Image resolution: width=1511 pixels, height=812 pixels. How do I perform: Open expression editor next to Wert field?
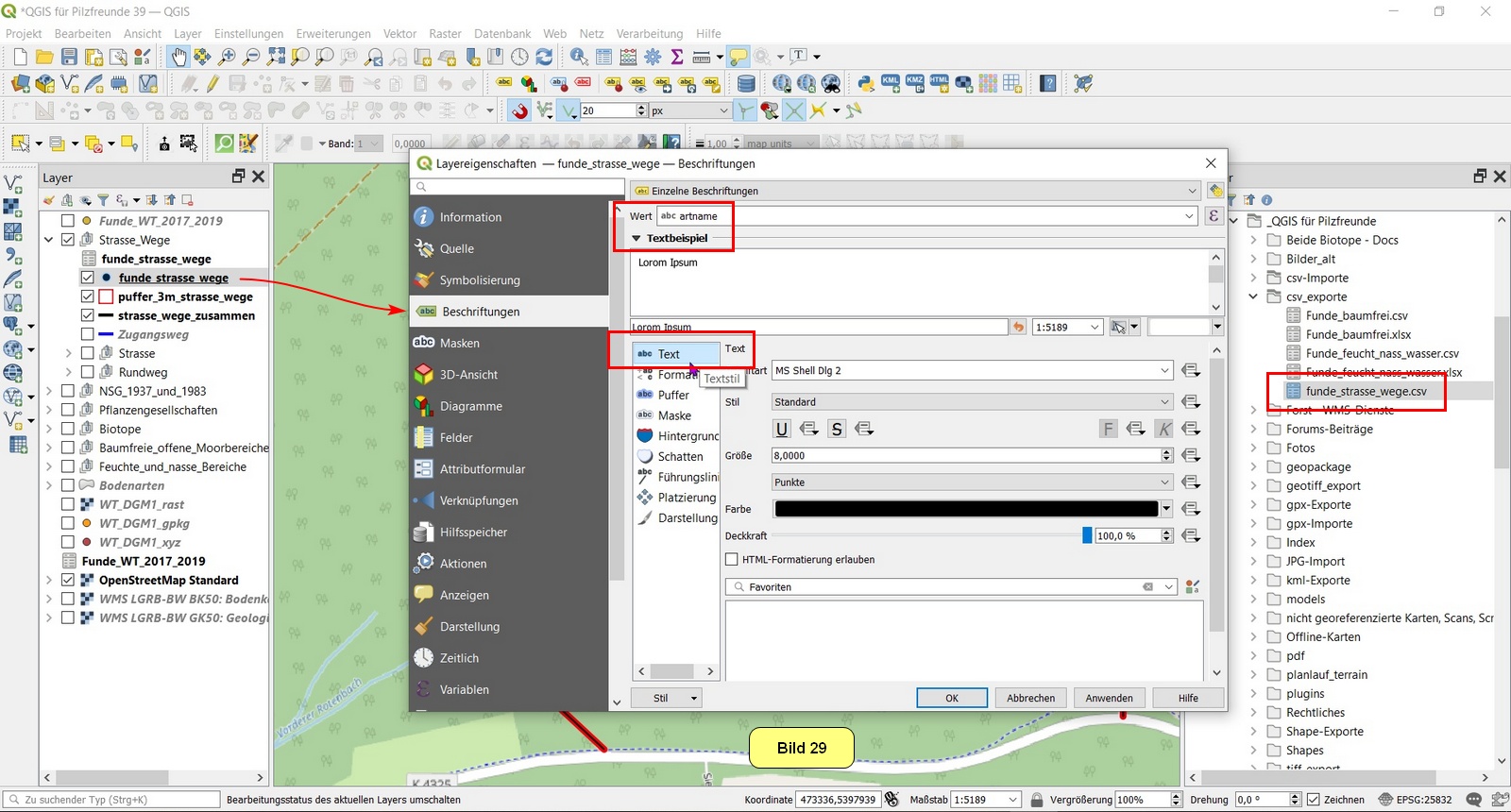[x=1214, y=216]
